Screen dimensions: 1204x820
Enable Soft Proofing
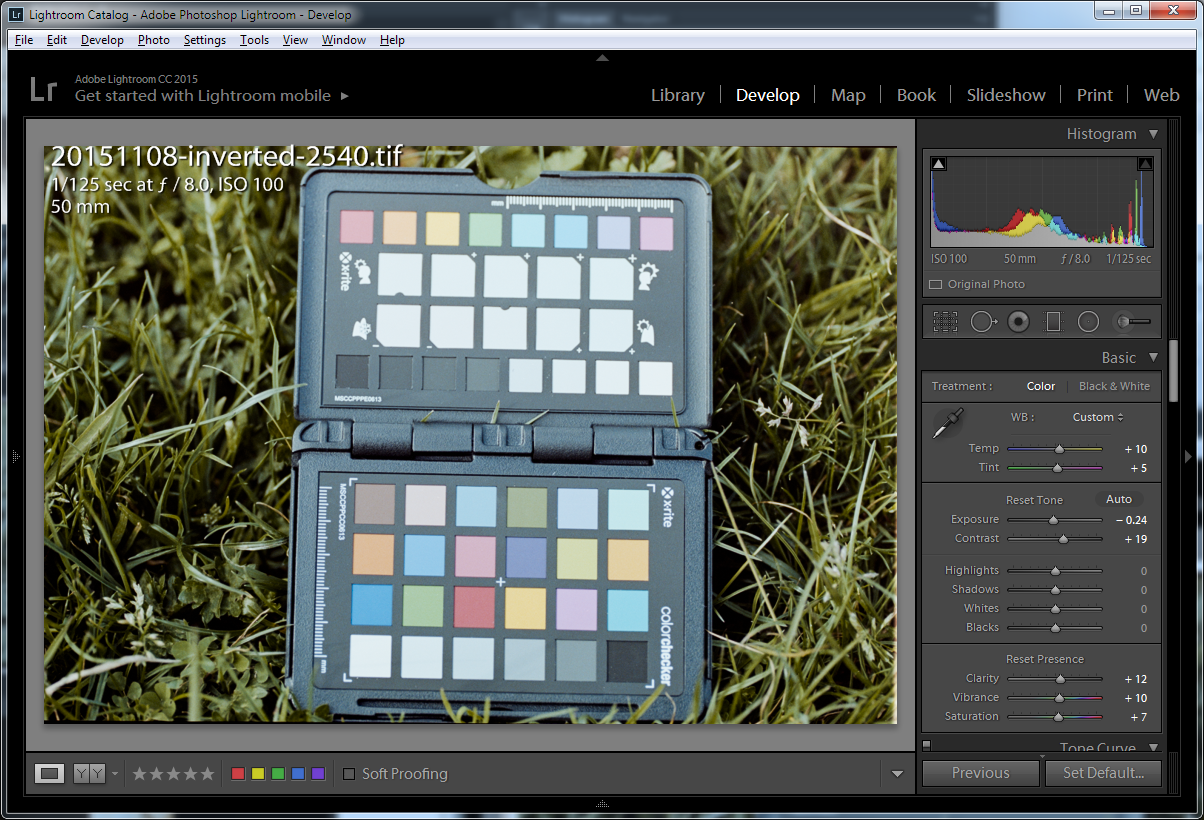(x=349, y=773)
